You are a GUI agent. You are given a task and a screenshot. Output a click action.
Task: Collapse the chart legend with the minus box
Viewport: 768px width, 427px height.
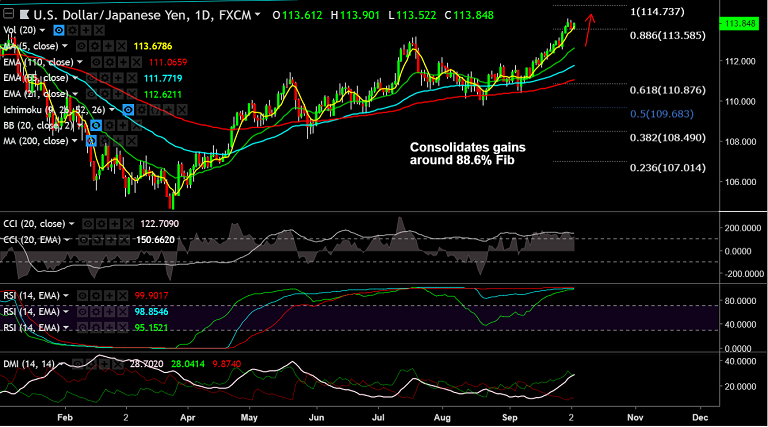[x=9, y=14]
